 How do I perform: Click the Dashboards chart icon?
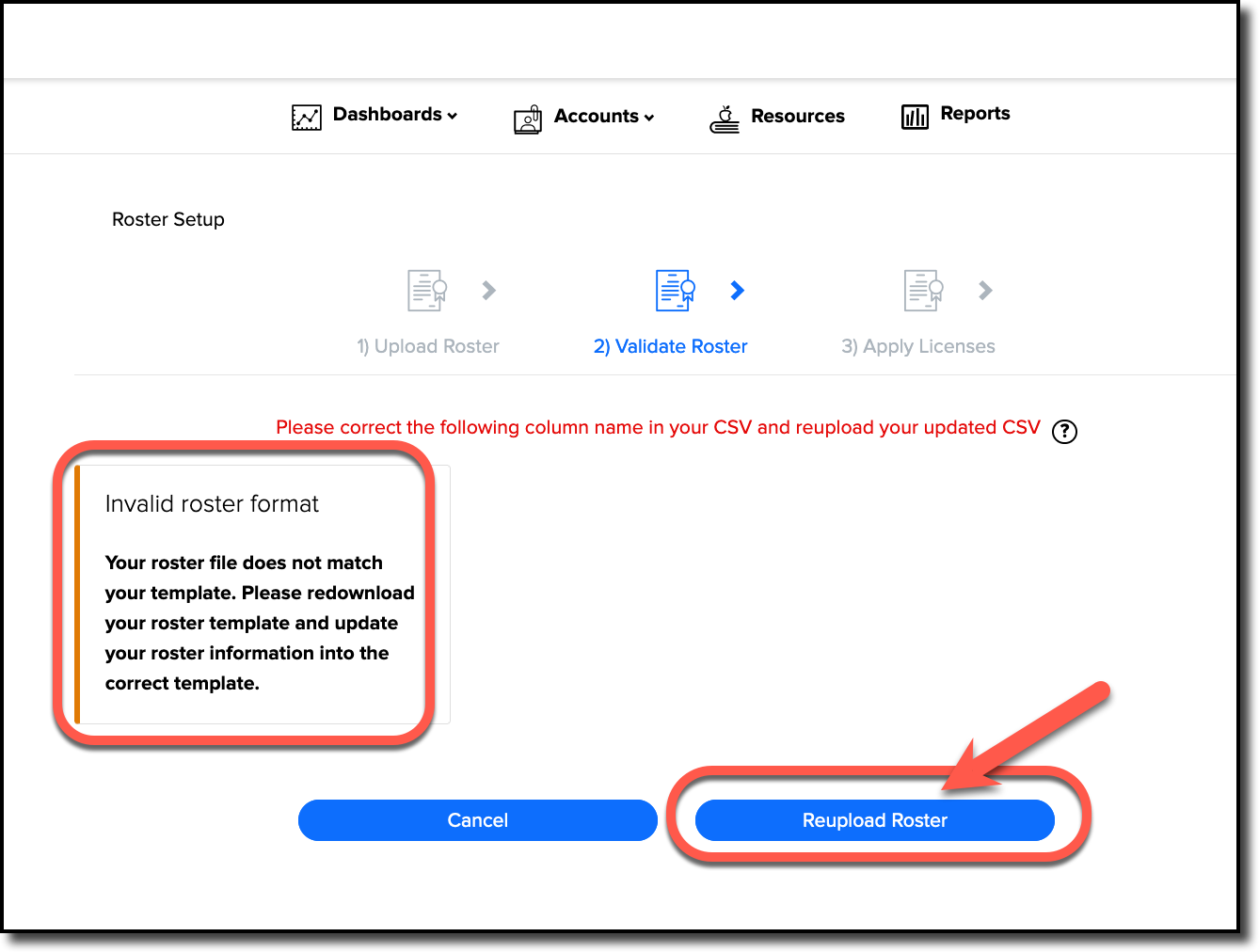[x=306, y=117]
